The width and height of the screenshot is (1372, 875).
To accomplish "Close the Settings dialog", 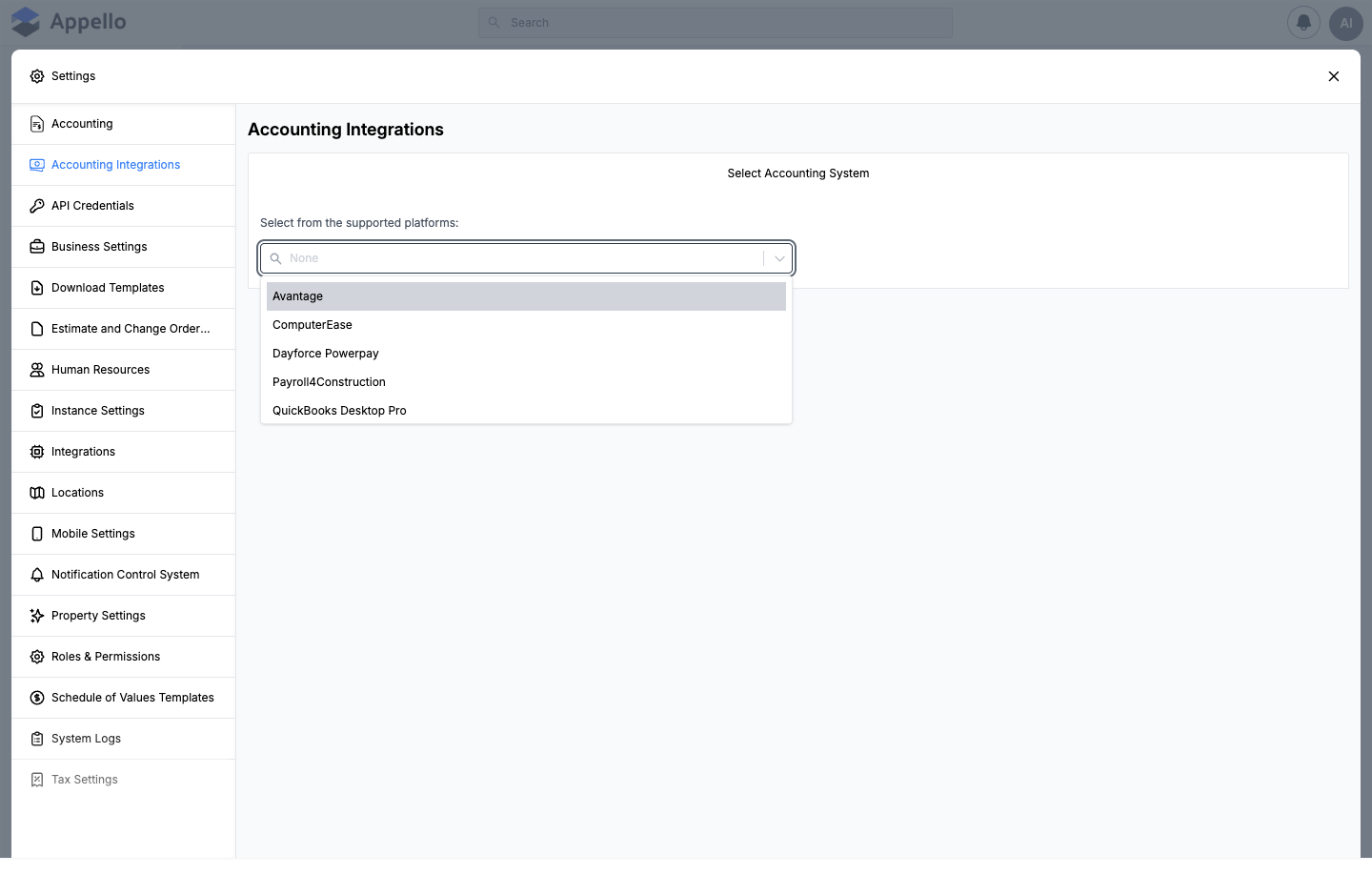I will pos(1334,76).
